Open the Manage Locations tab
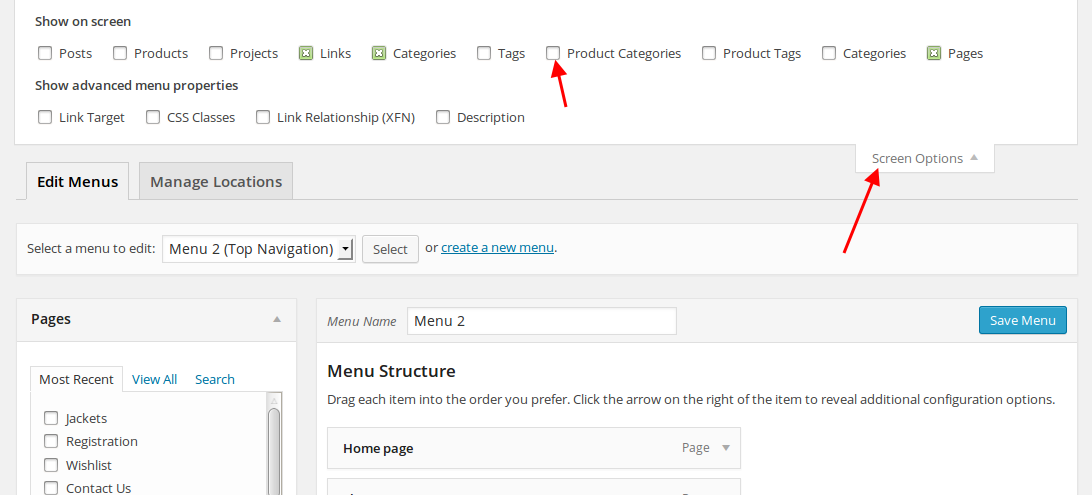1092x495 pixels. point(216,182)
